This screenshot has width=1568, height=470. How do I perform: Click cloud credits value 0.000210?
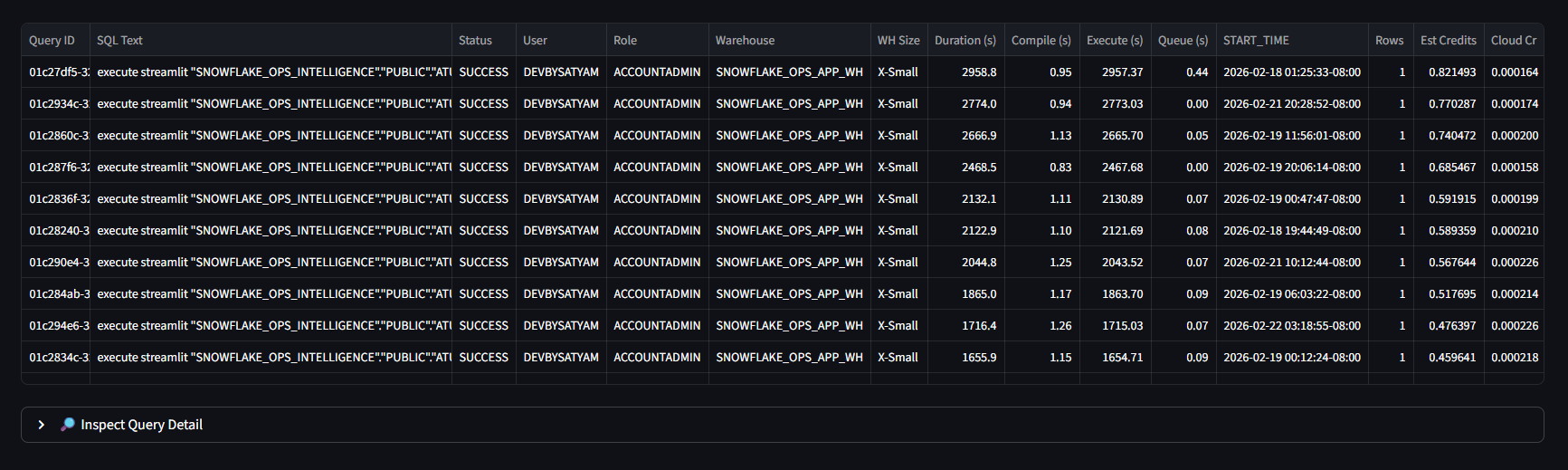pyautogui.click(x=1515, y=231)
